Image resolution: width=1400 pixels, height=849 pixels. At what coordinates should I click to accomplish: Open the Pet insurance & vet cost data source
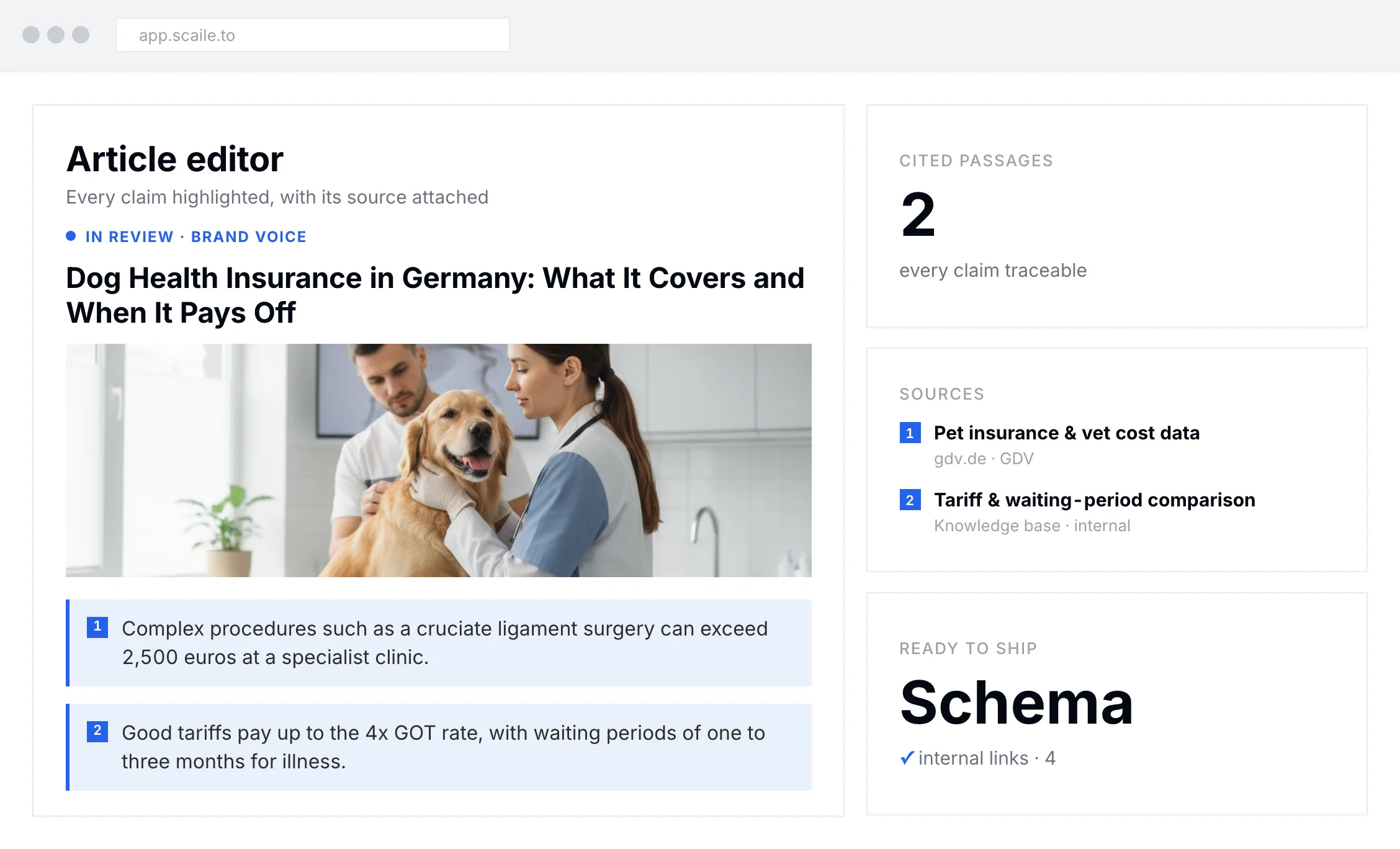coord(1067,433)
